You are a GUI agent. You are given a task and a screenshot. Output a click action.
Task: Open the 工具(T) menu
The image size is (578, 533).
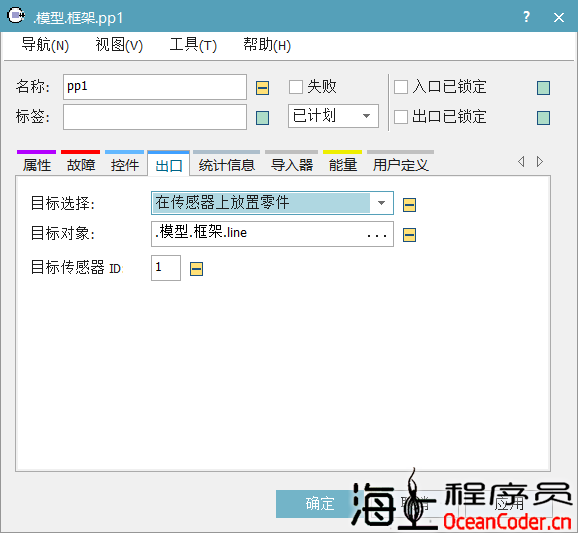point(193,45)
